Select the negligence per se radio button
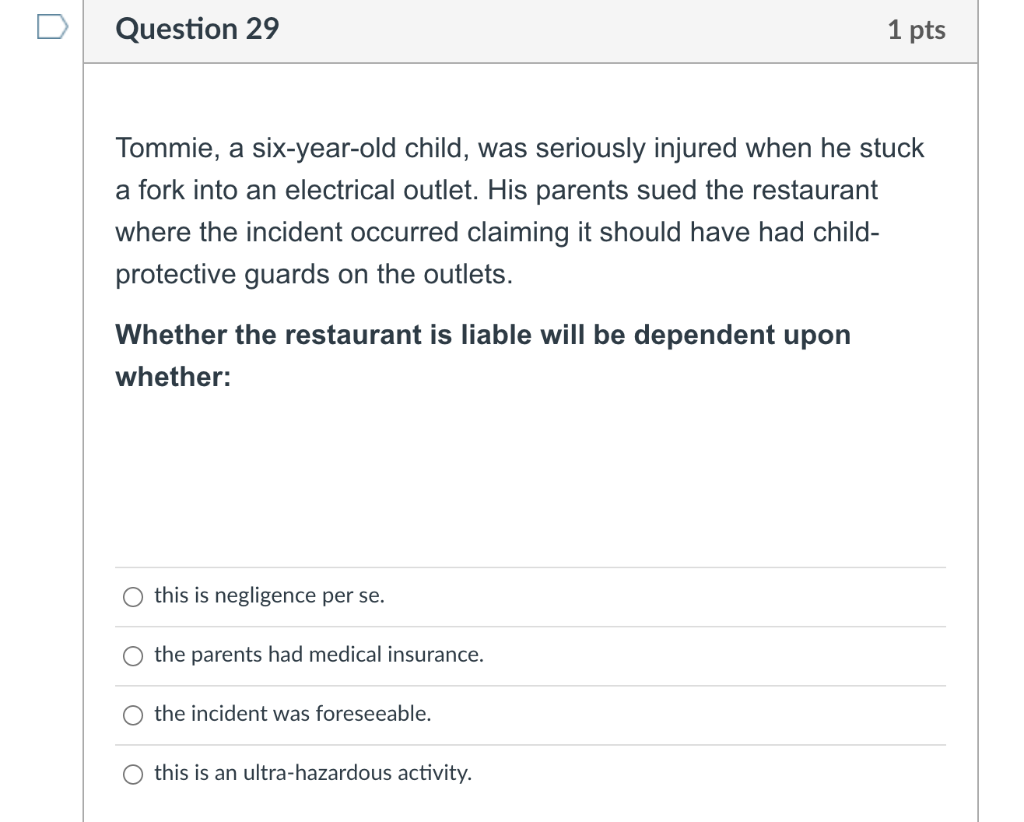This screenshot has width=1024, height=822. [131, 596]
